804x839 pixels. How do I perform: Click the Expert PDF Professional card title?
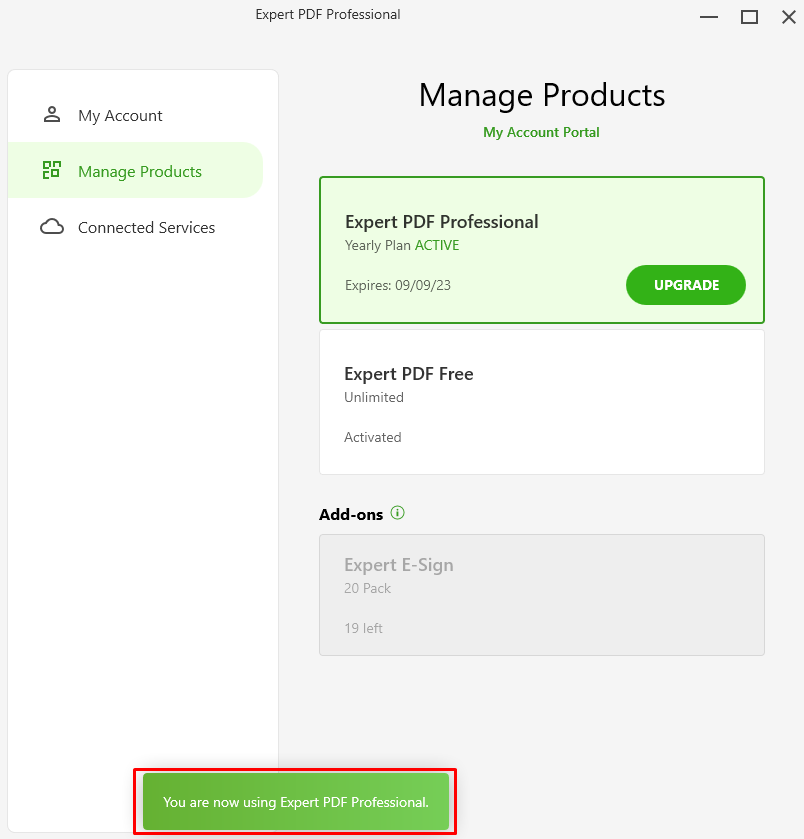pyautogui.click(x=442, y=222)
